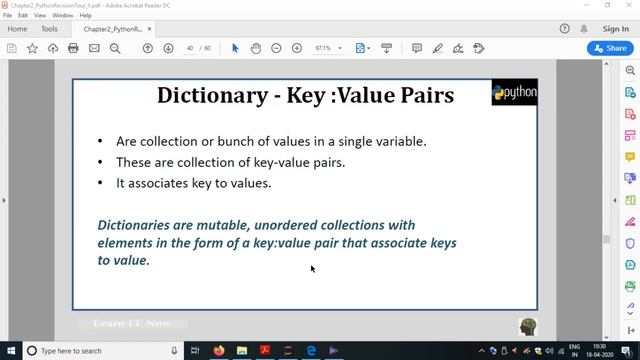This screenshot has height=360, width=640.
Task: Open Combine Files tool in right pane
Action: click(630, 178)
